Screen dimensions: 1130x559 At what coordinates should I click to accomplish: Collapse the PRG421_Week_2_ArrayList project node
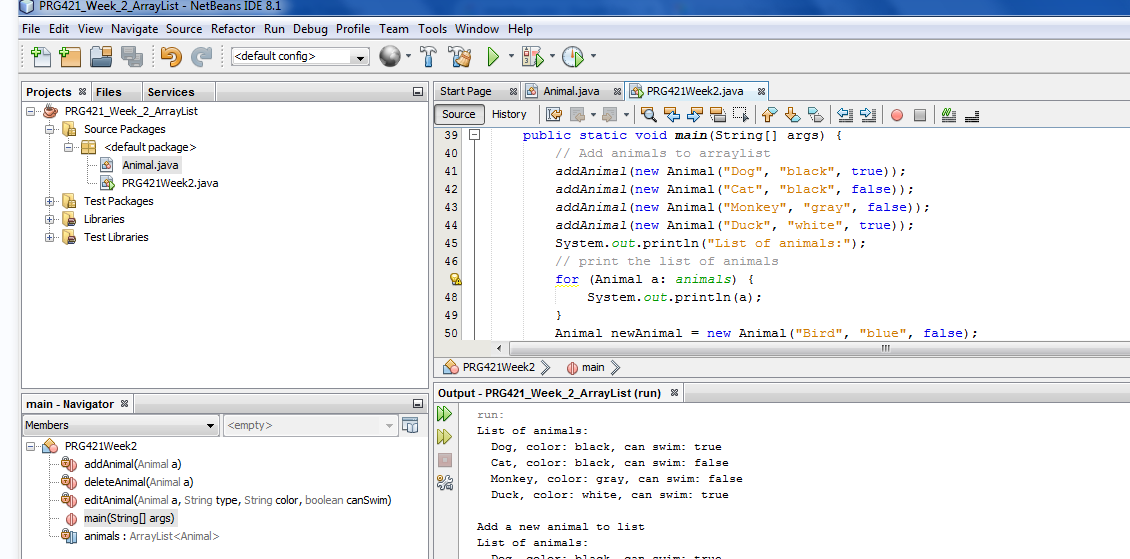point(31,112)
